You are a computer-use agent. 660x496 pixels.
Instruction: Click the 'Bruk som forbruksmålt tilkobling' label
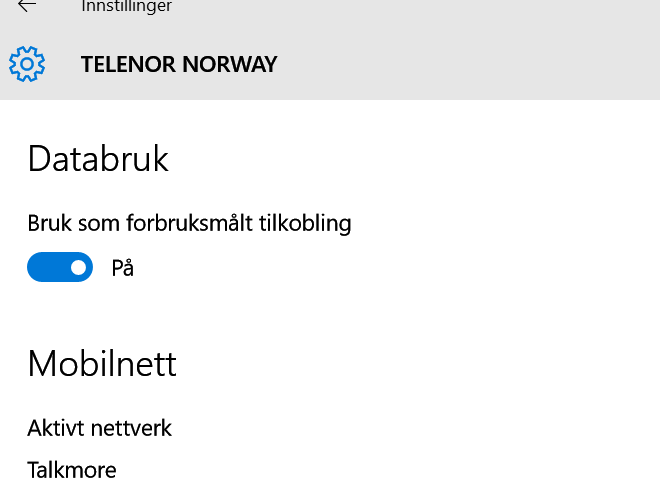(x=189, y=223)
